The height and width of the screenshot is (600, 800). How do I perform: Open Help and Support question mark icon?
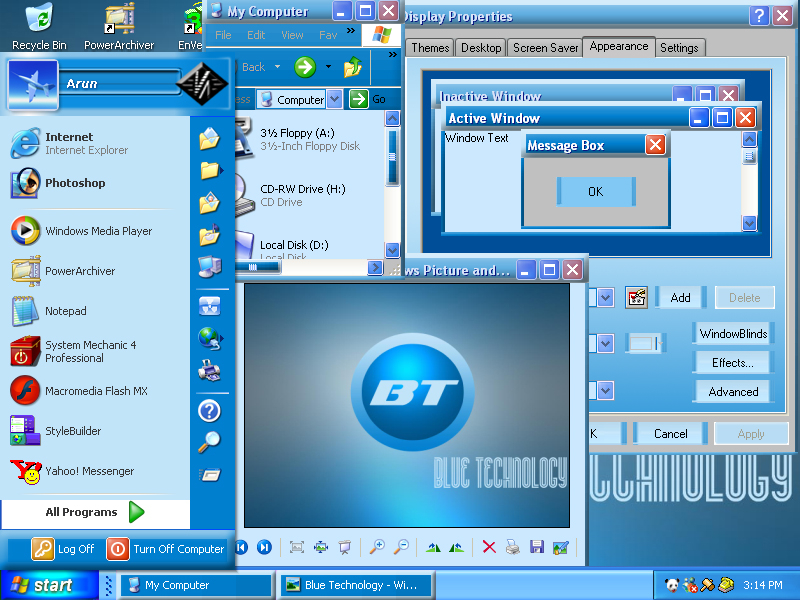coord(209,411)
